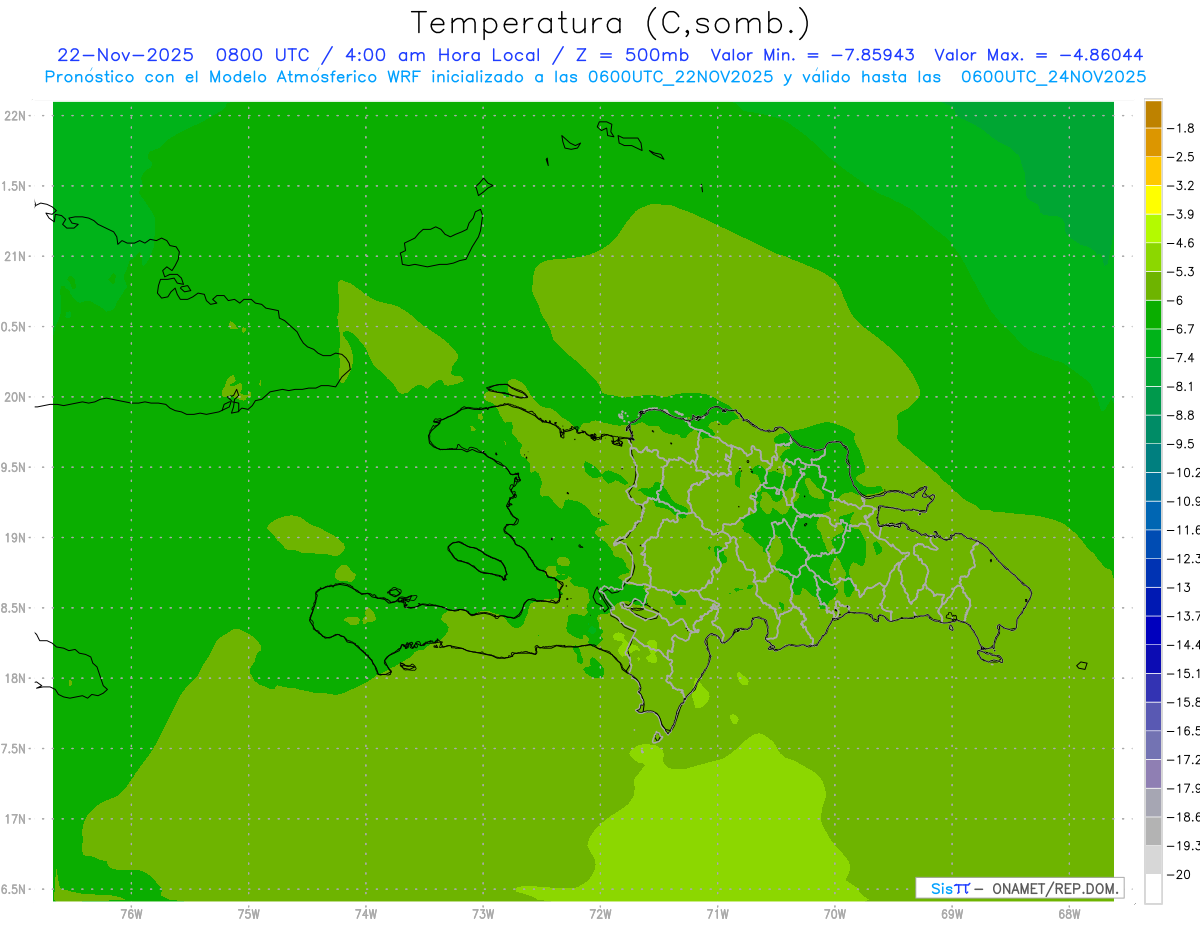
Task: Click the '-13' legend value
Action: (1180, 587)
